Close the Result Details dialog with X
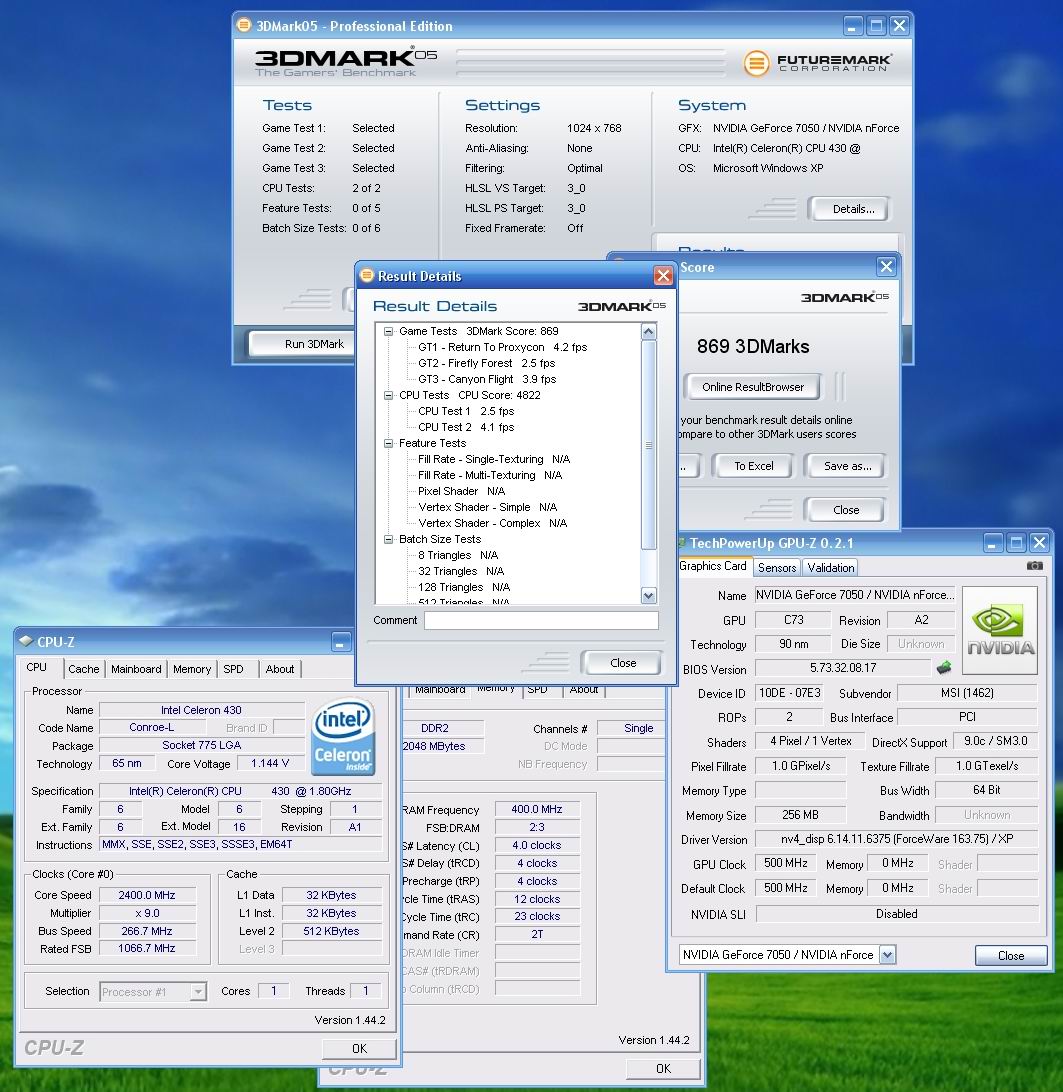The image size is (1063, 1092). click(663, 276)
